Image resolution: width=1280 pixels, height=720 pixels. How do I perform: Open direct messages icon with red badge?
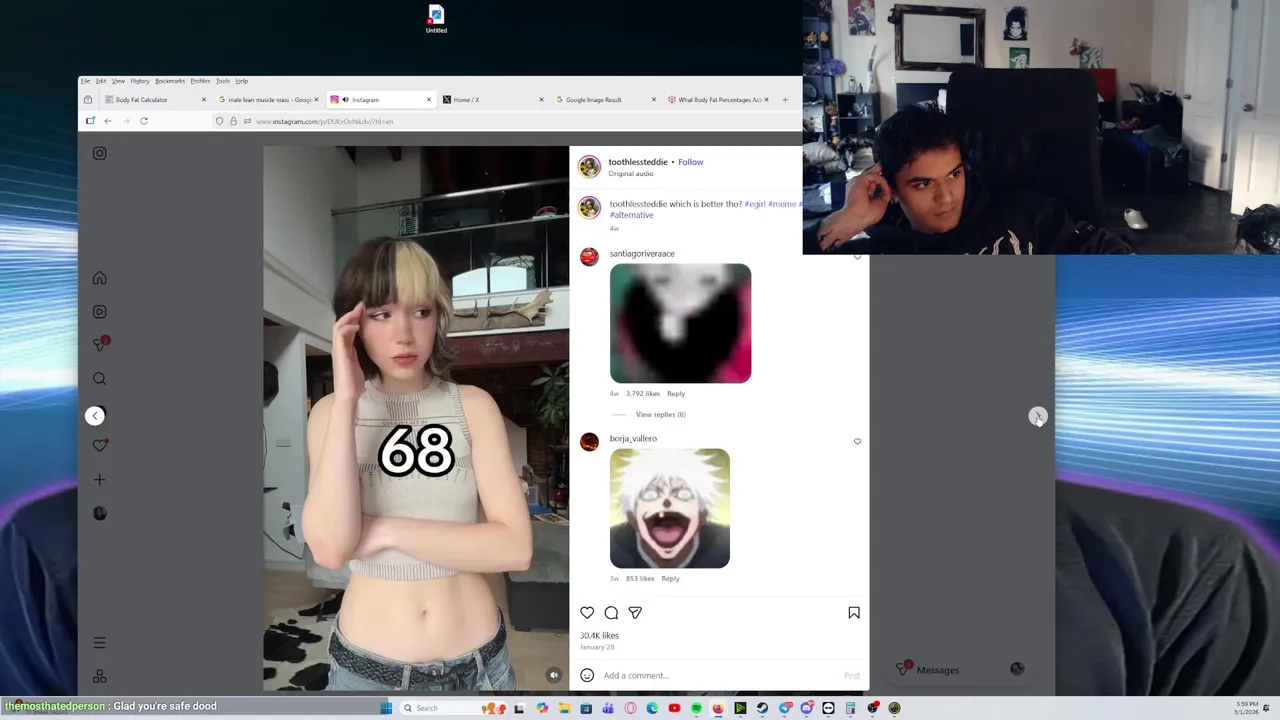[x=100, y=344]
